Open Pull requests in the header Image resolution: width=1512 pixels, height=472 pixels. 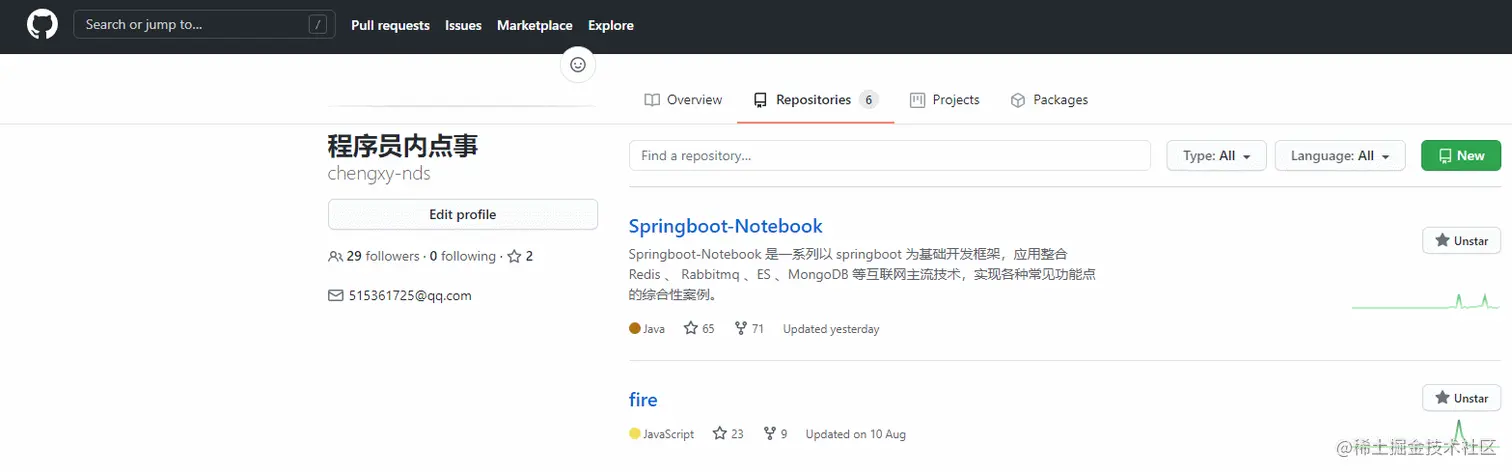click(x=390, y=25)
